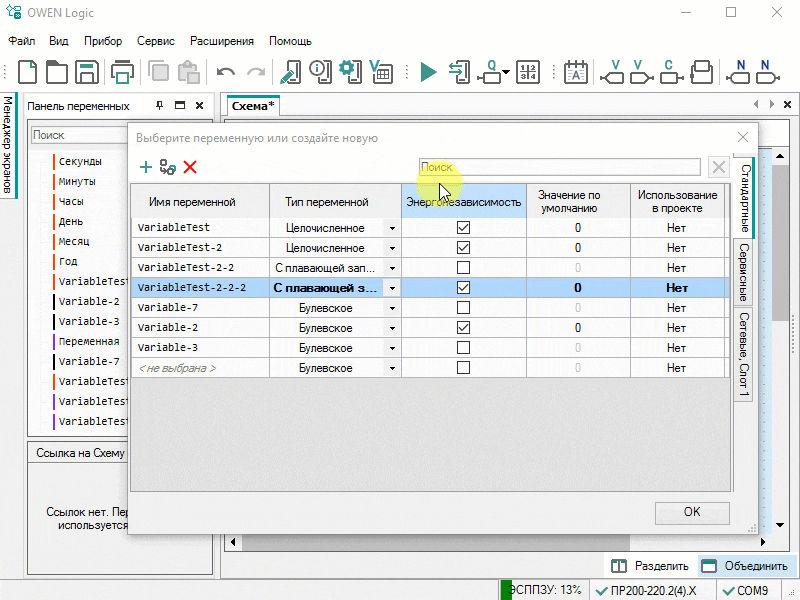Expand type dropdown for Variable-3 row

(392, 348)
